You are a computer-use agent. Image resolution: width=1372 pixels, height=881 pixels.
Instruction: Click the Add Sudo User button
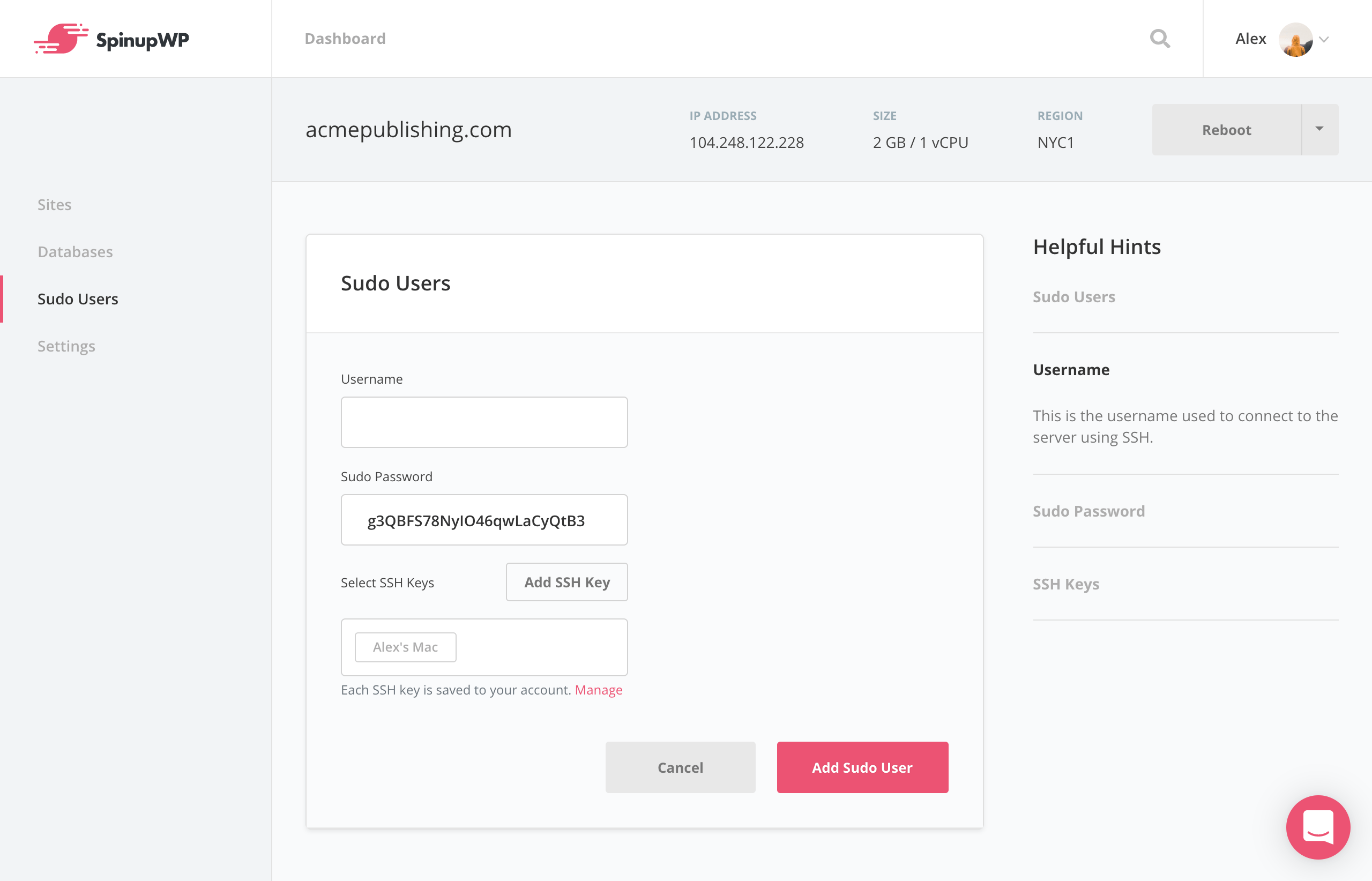pyautogui.click(x=862, y=766)
